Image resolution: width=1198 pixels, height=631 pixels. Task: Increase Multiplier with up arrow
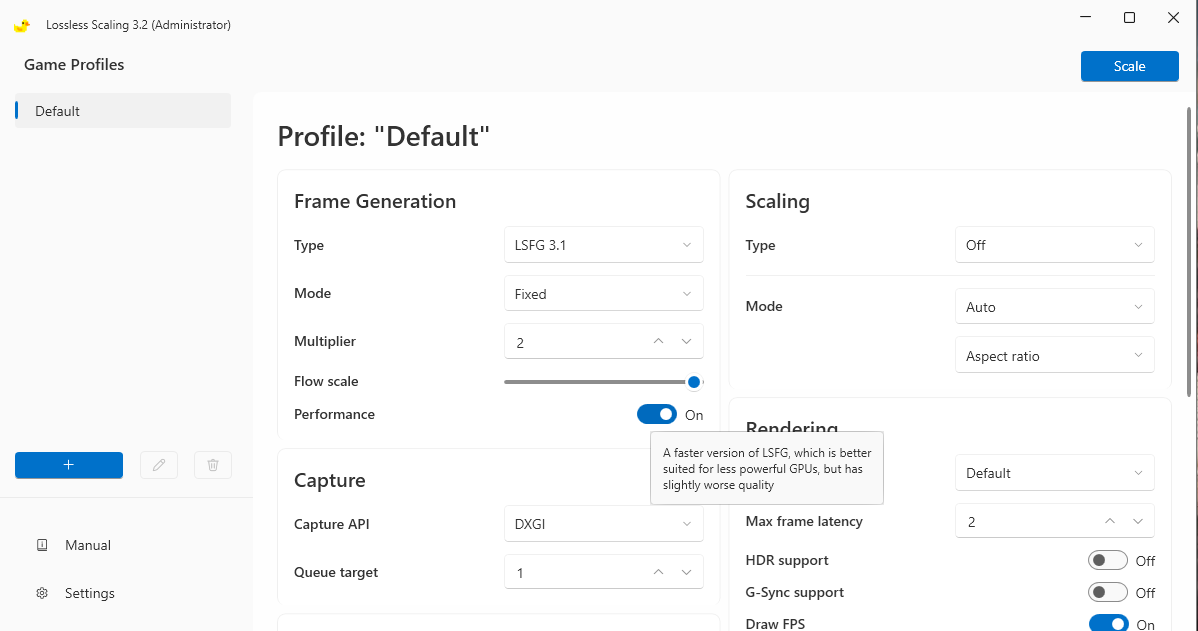pos(659,341)
